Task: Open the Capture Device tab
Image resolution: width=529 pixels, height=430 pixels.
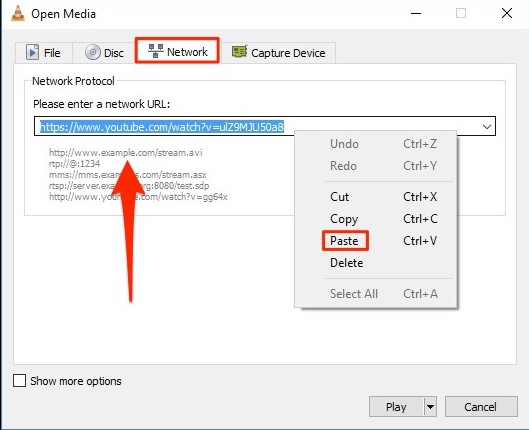Action: (278, 53)
